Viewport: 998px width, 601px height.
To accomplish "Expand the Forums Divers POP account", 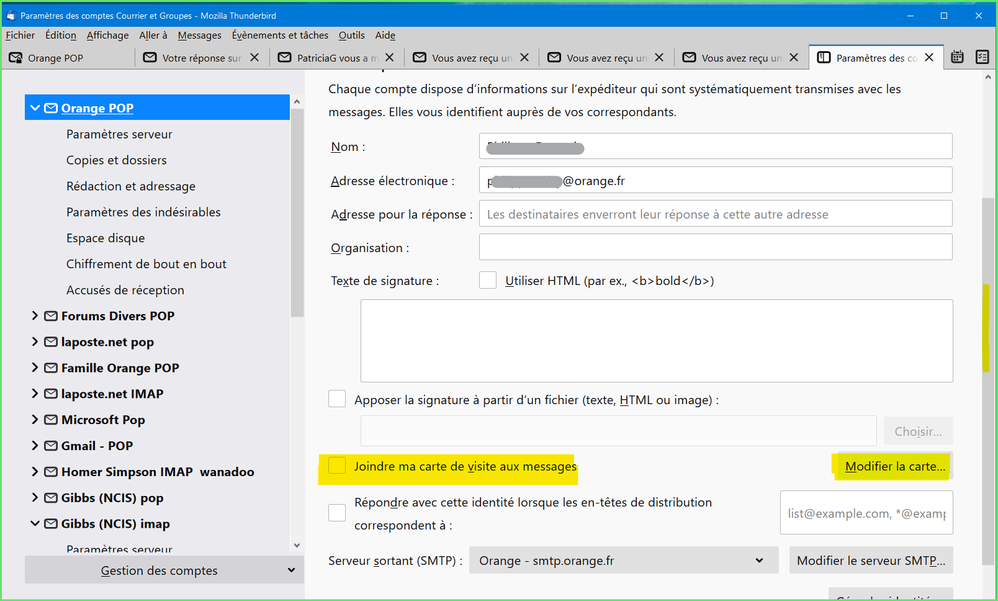I will [35, 316].
